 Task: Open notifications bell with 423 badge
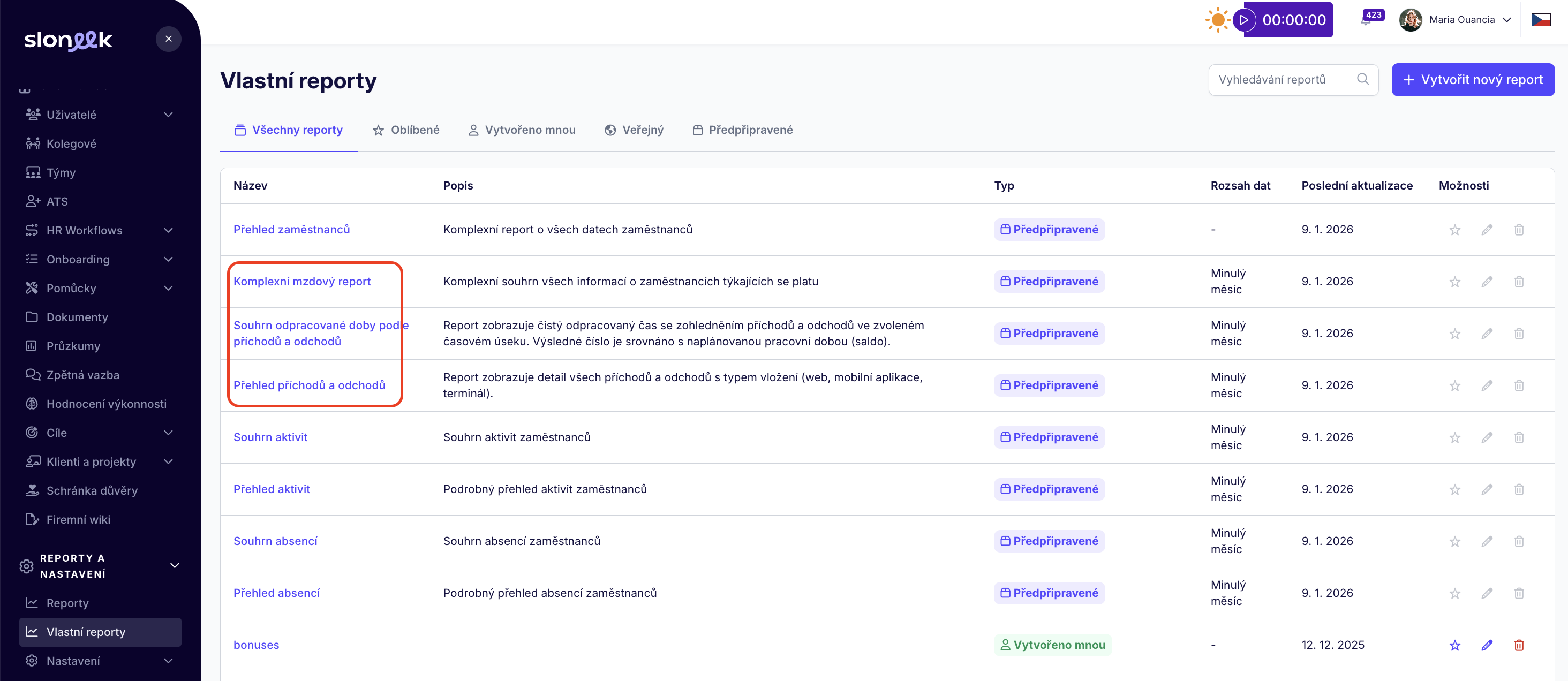pyautogui.click(x=1367, y=20)
